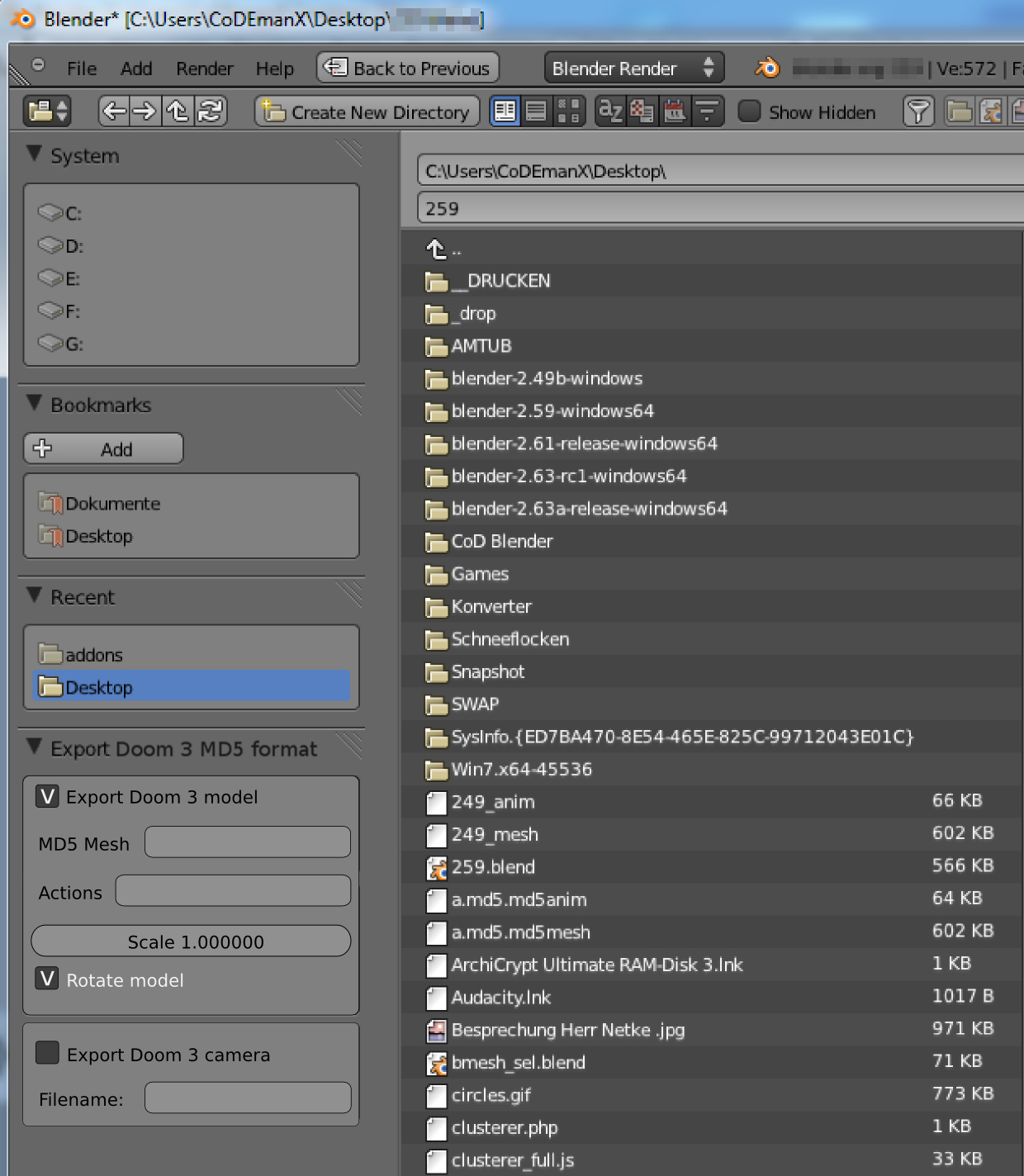This screenshot has width=1024, height=1176.
Task: Collapse the Recent panel
Action: [34, 595]
